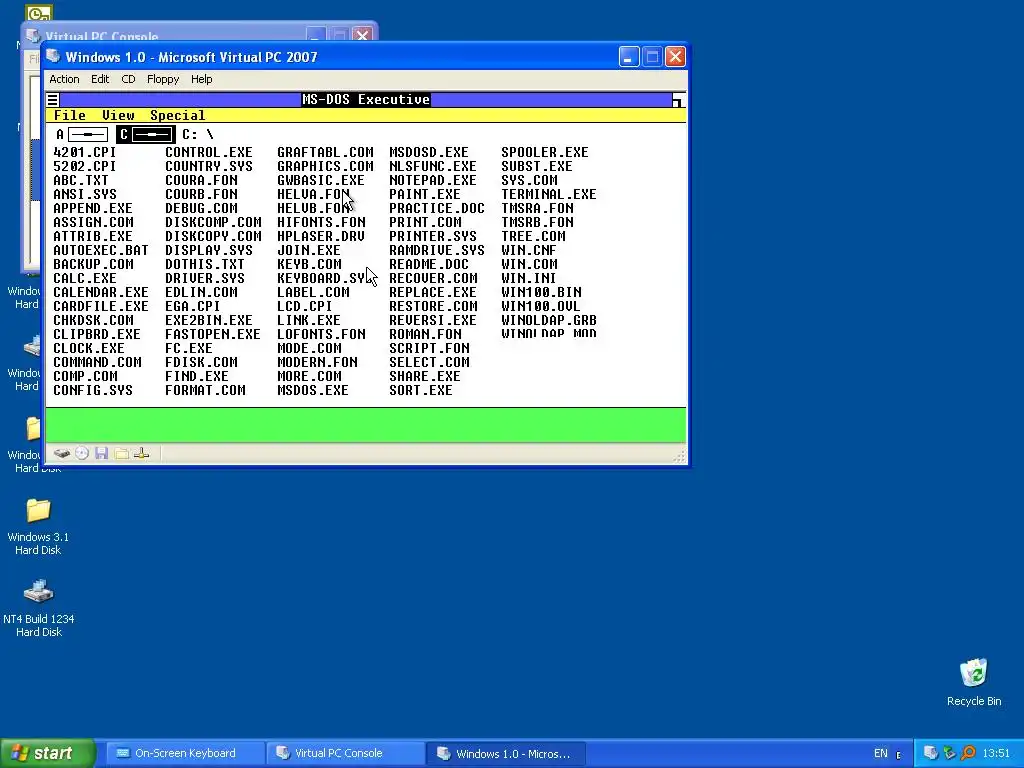Select drive C icon in MS-DOS Executive
Screen dimensions: 1024x768
click(146, 135)
